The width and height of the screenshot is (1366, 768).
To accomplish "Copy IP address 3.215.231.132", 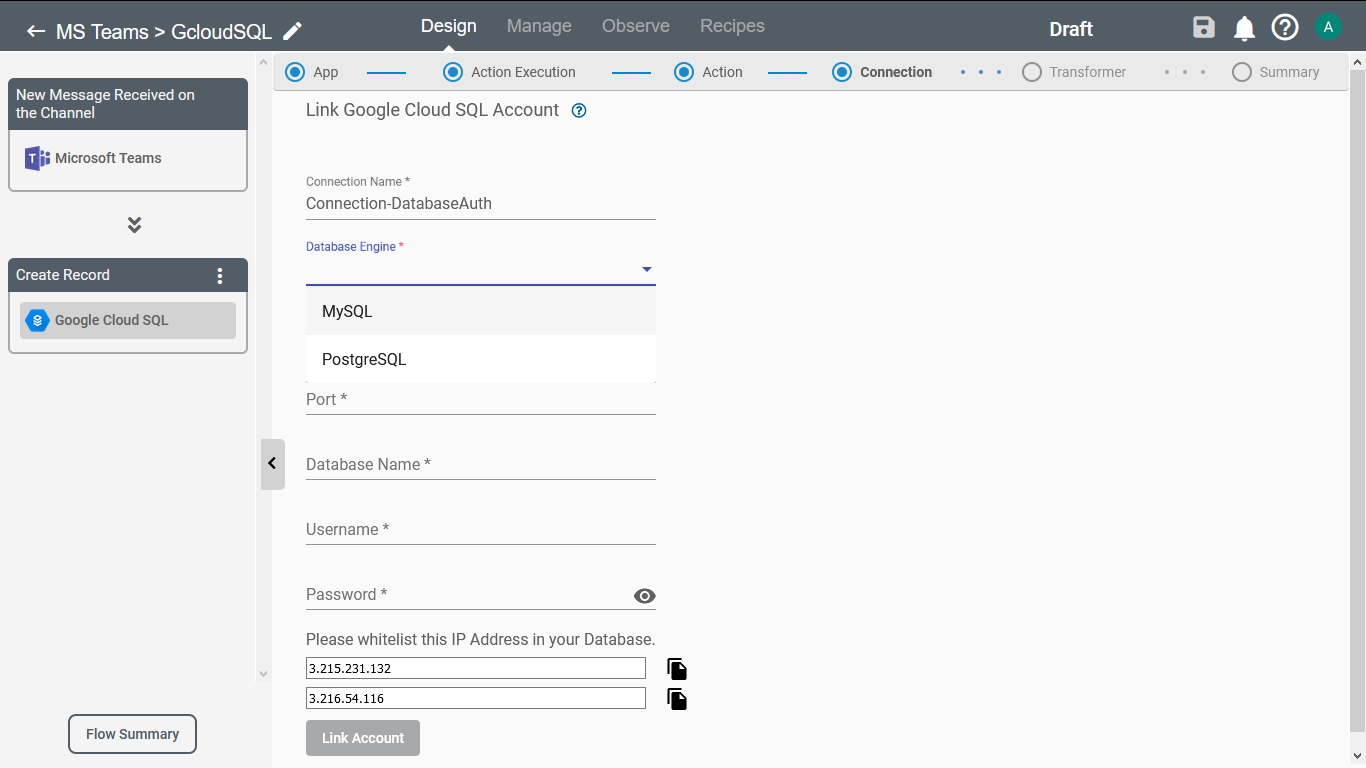I will [677, 669].
